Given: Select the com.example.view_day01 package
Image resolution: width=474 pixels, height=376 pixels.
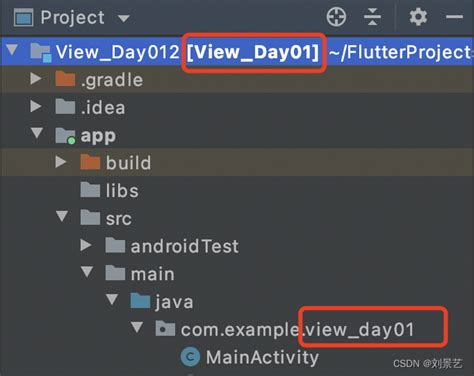Looking at the screenshot, I should click(x=285, y=329).
